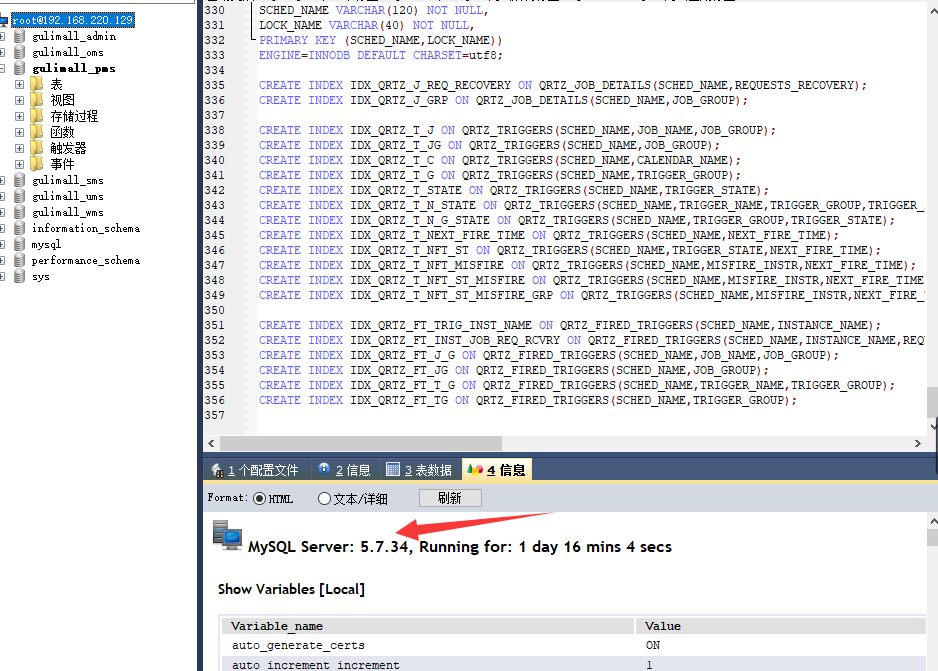Click the blue info icon on 2 信息 tab

324,469
